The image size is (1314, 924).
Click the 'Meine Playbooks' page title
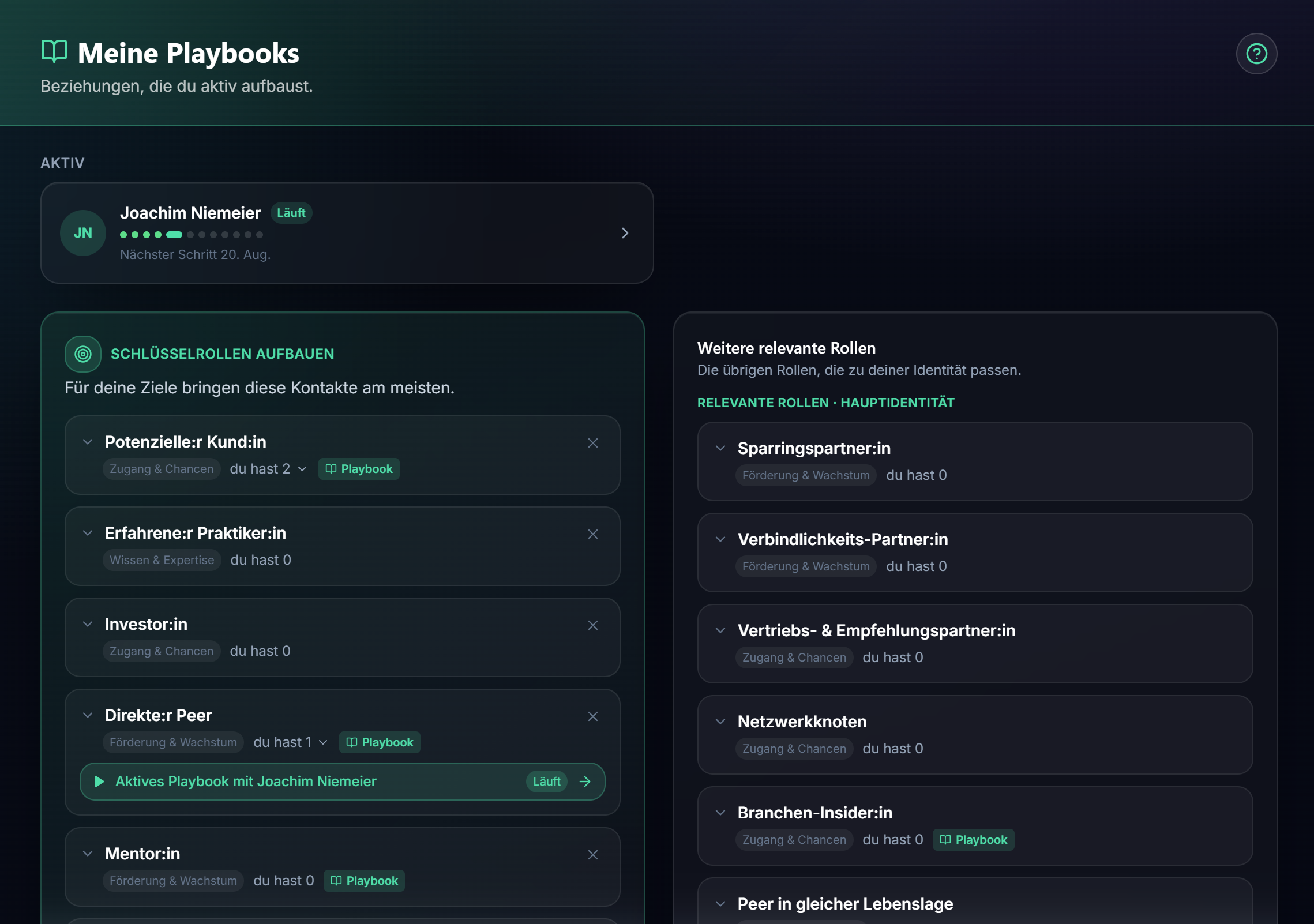tap(189, 53)
